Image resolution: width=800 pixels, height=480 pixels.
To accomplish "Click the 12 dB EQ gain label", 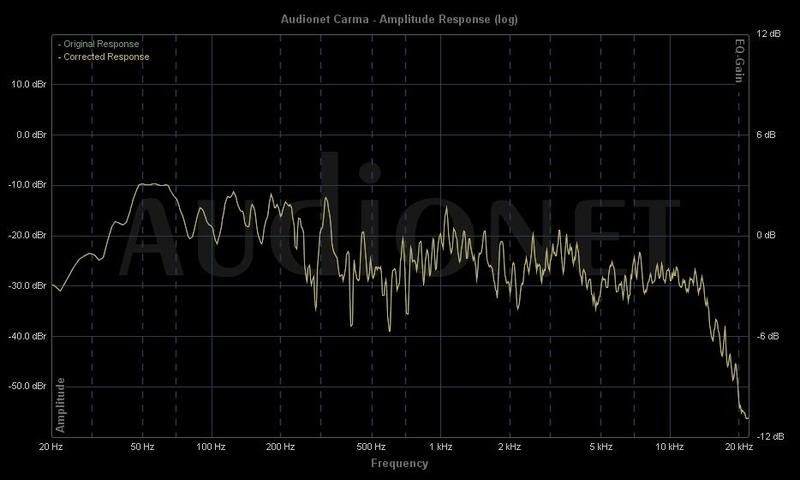I will pos(768,34).
